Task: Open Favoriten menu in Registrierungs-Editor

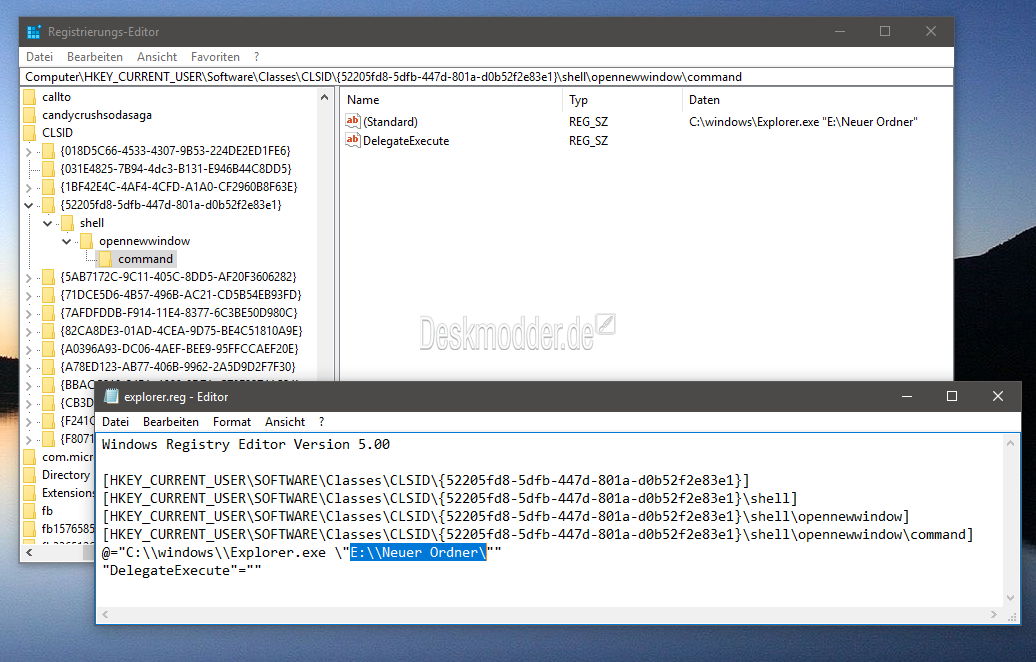Action: pos(215,57)
